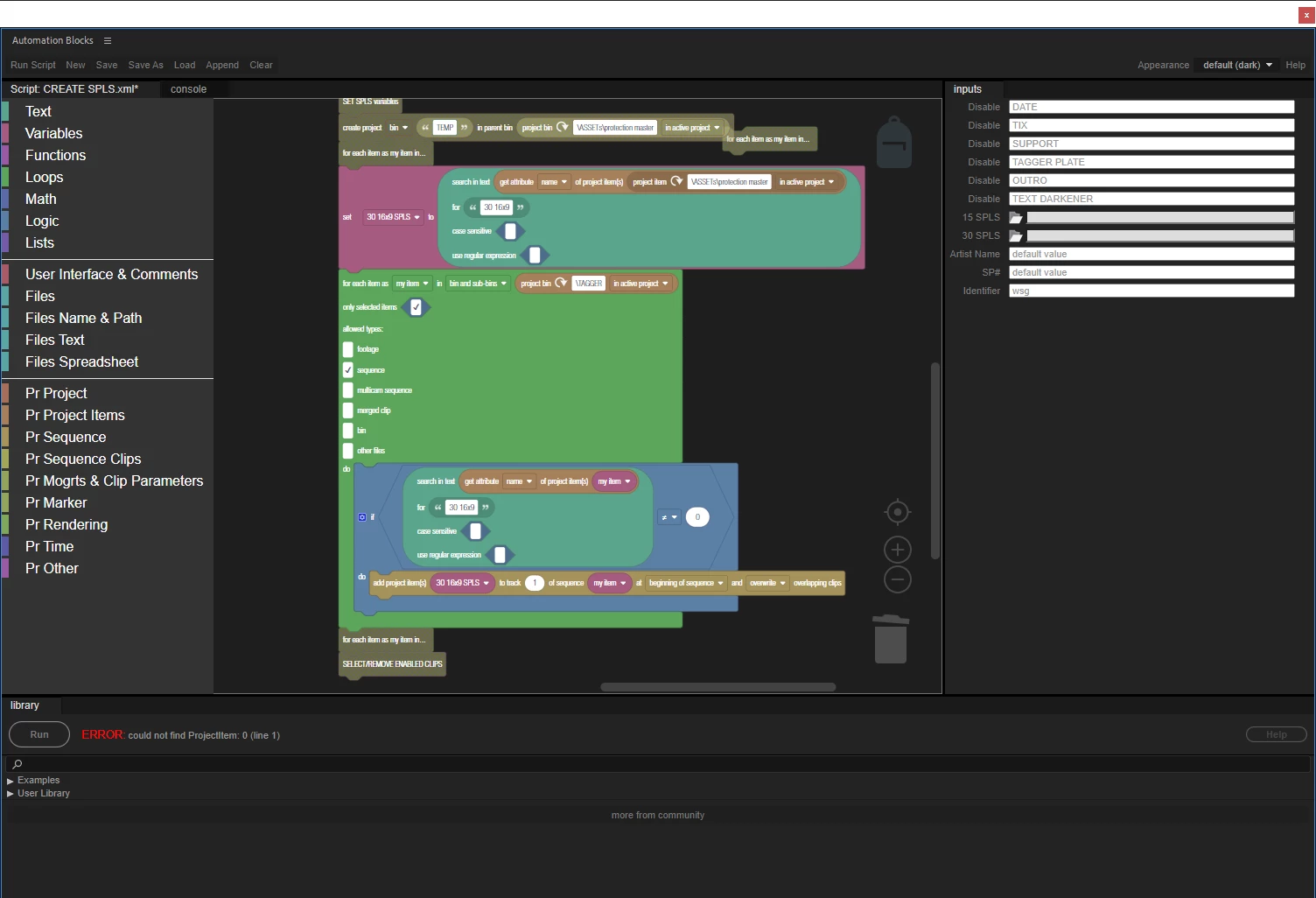Click the trash can in workspace
Viewport: 1316px width, 898px height.
(x=891, y=638)
